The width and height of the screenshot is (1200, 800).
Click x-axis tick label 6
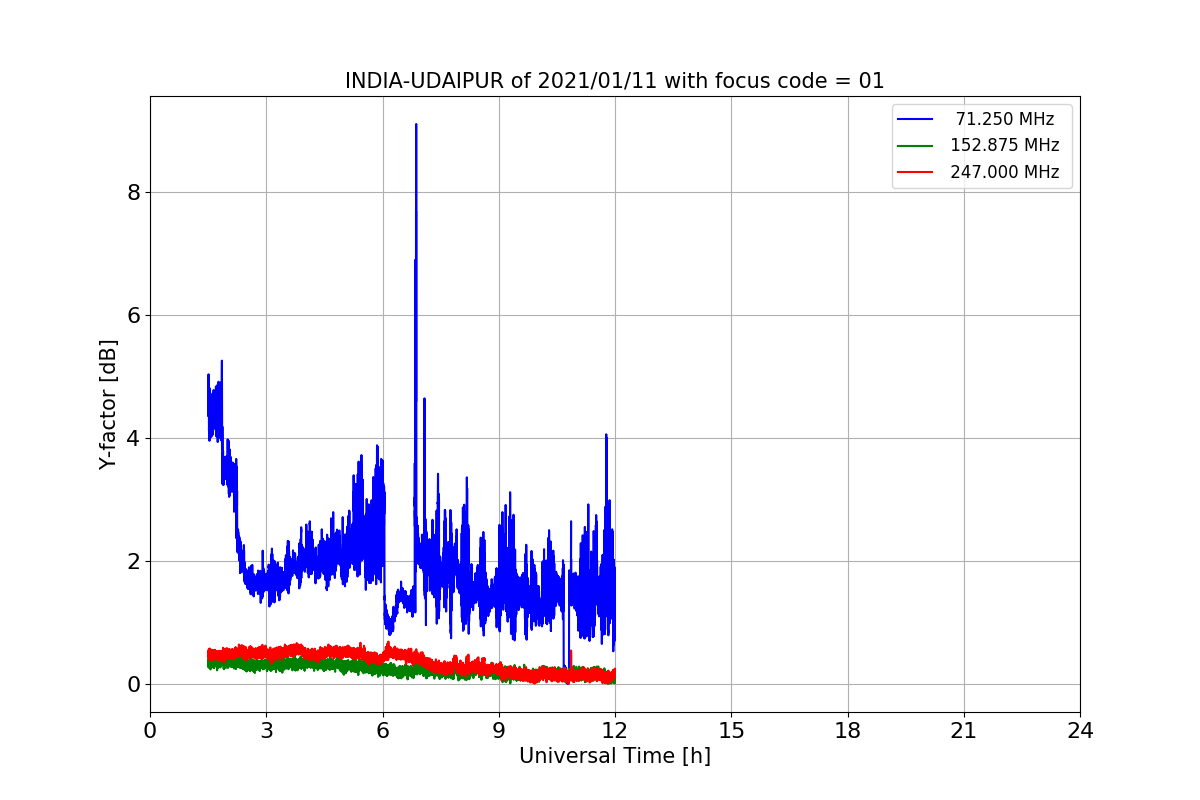382,731
